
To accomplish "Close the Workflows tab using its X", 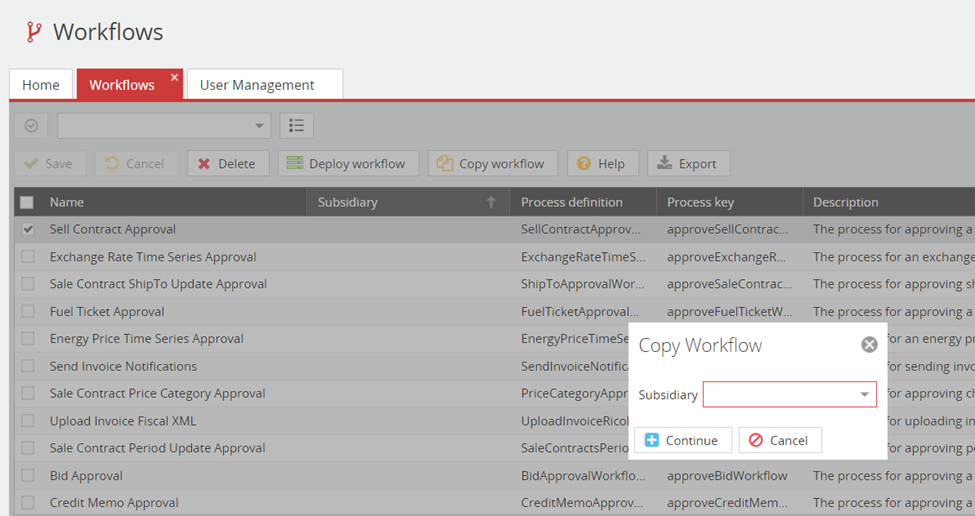I will (174, 77).
